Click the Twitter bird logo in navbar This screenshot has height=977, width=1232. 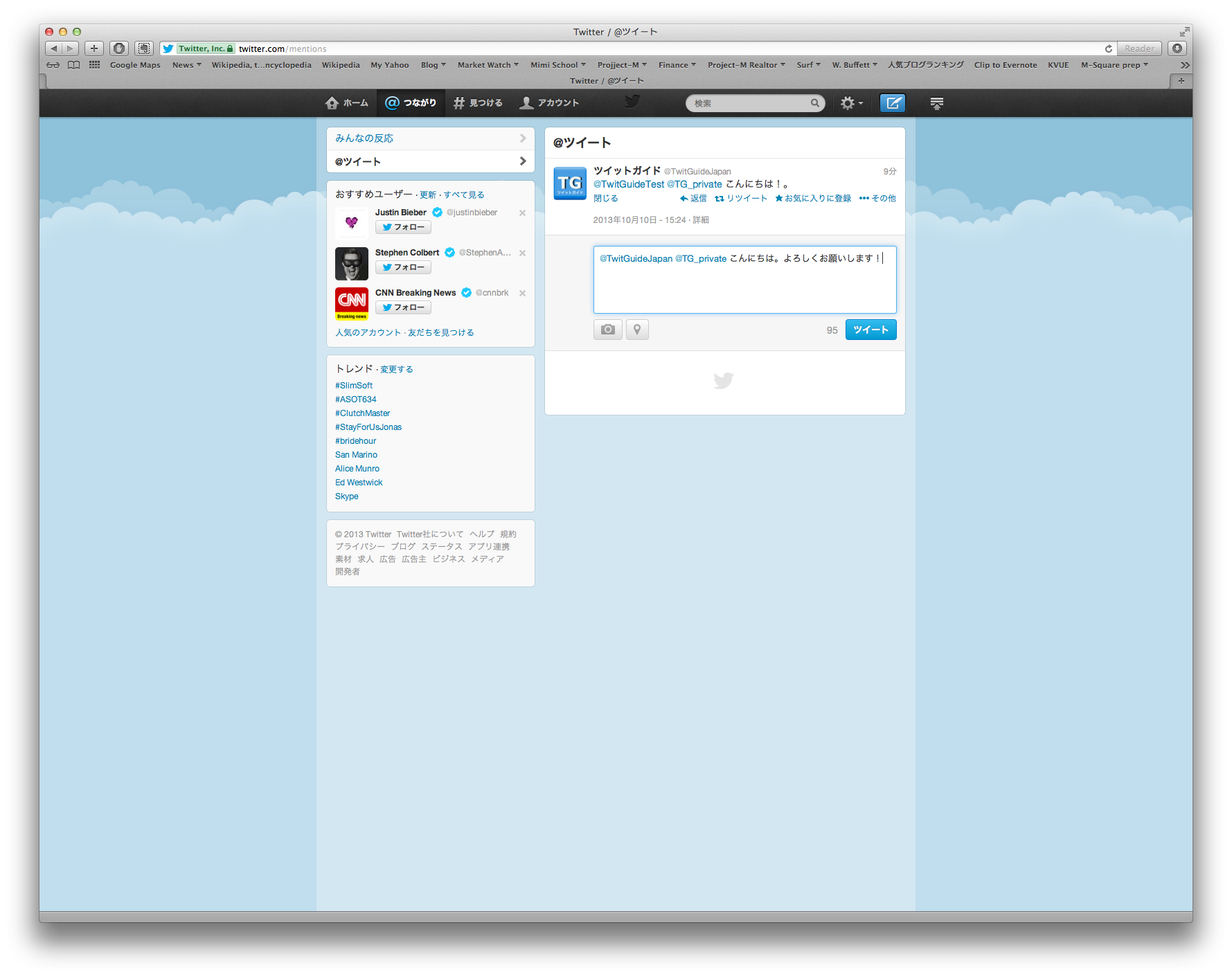point(632,102)
